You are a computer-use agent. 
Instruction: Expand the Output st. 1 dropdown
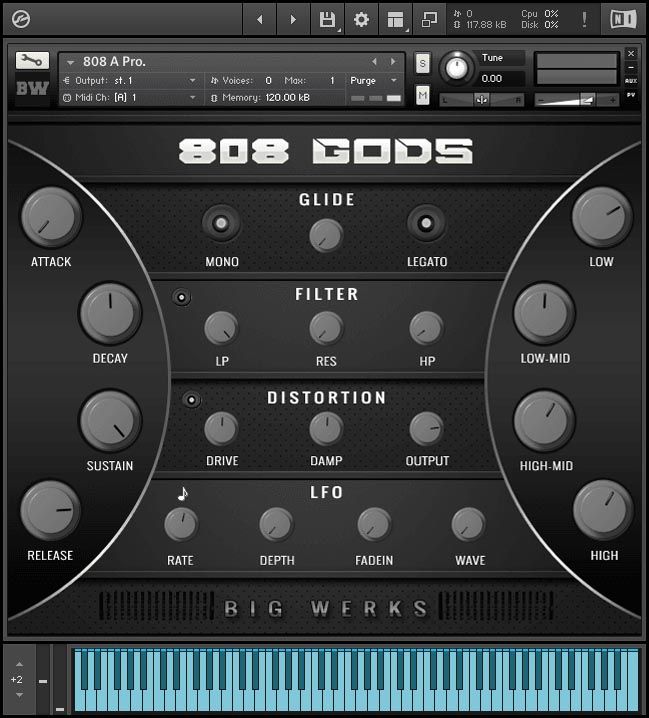pos(130,80)
